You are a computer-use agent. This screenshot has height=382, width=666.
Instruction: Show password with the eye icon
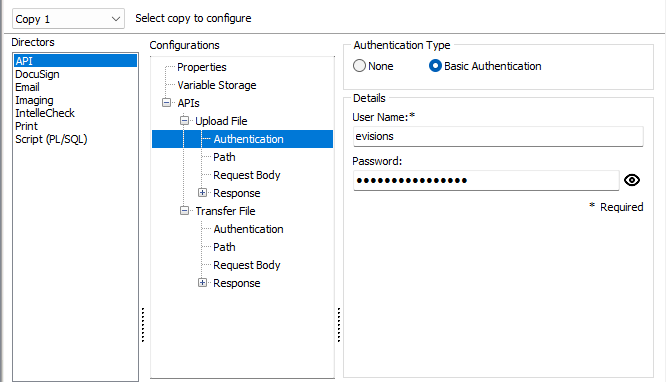(x=632, y=180)
